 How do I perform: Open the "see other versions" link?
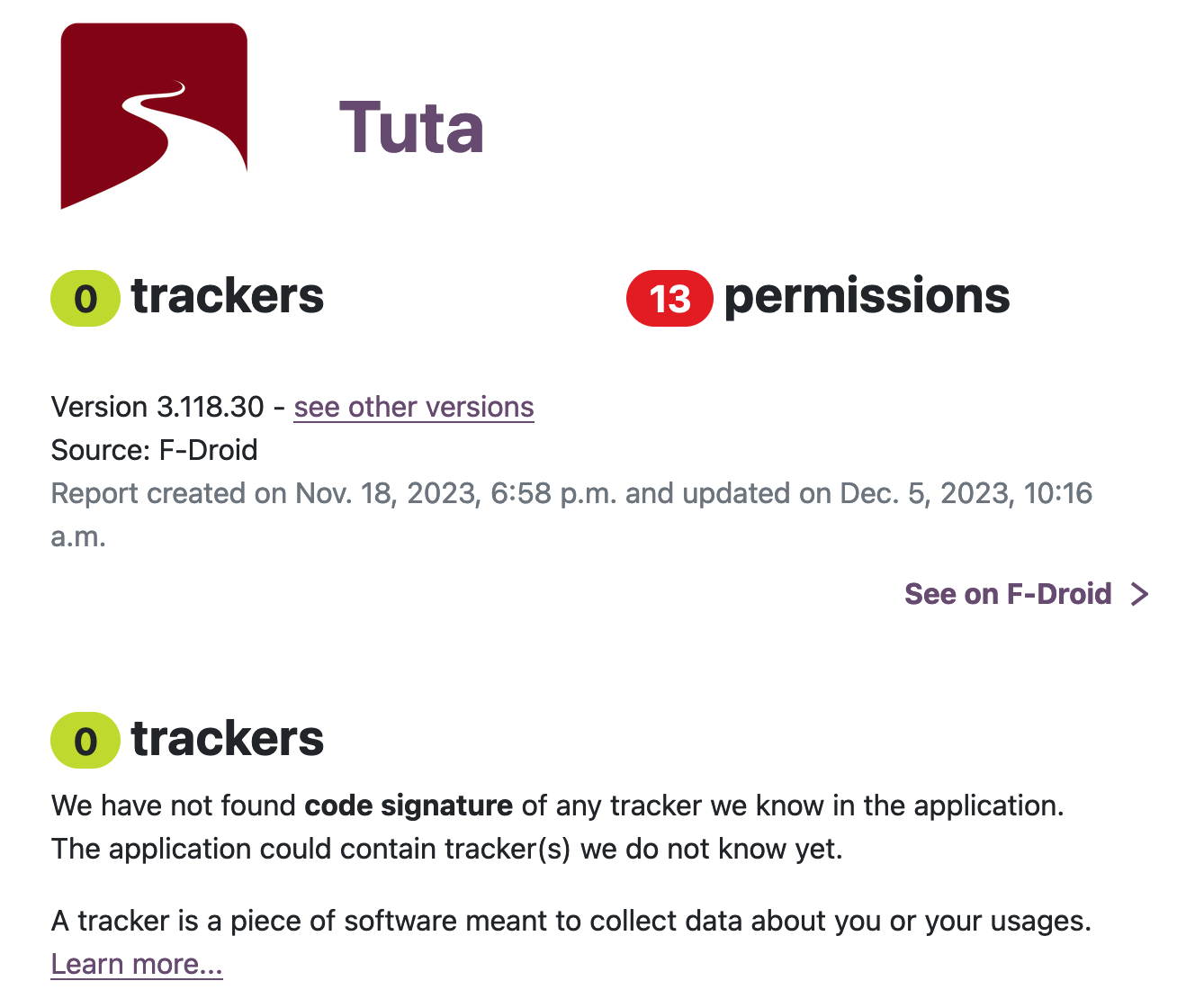click(414, 407)
